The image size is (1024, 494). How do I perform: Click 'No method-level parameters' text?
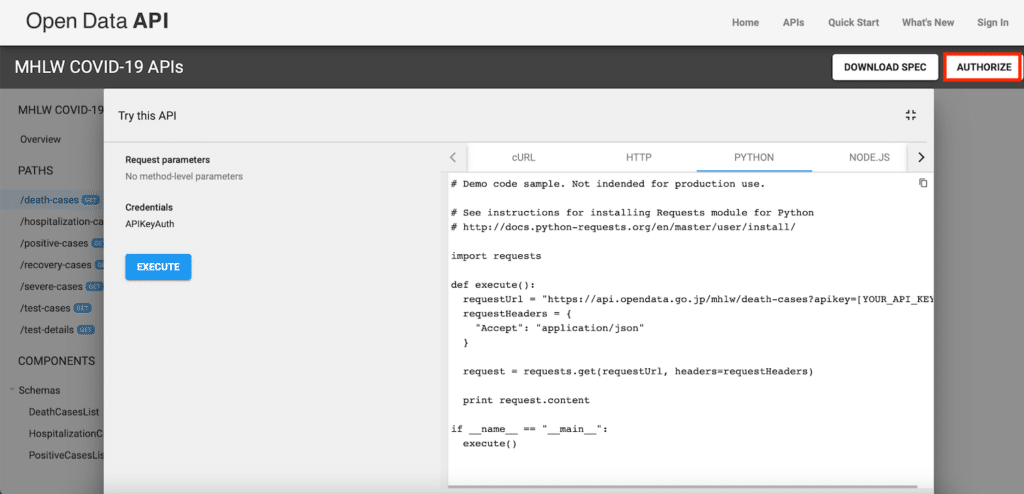184,176
